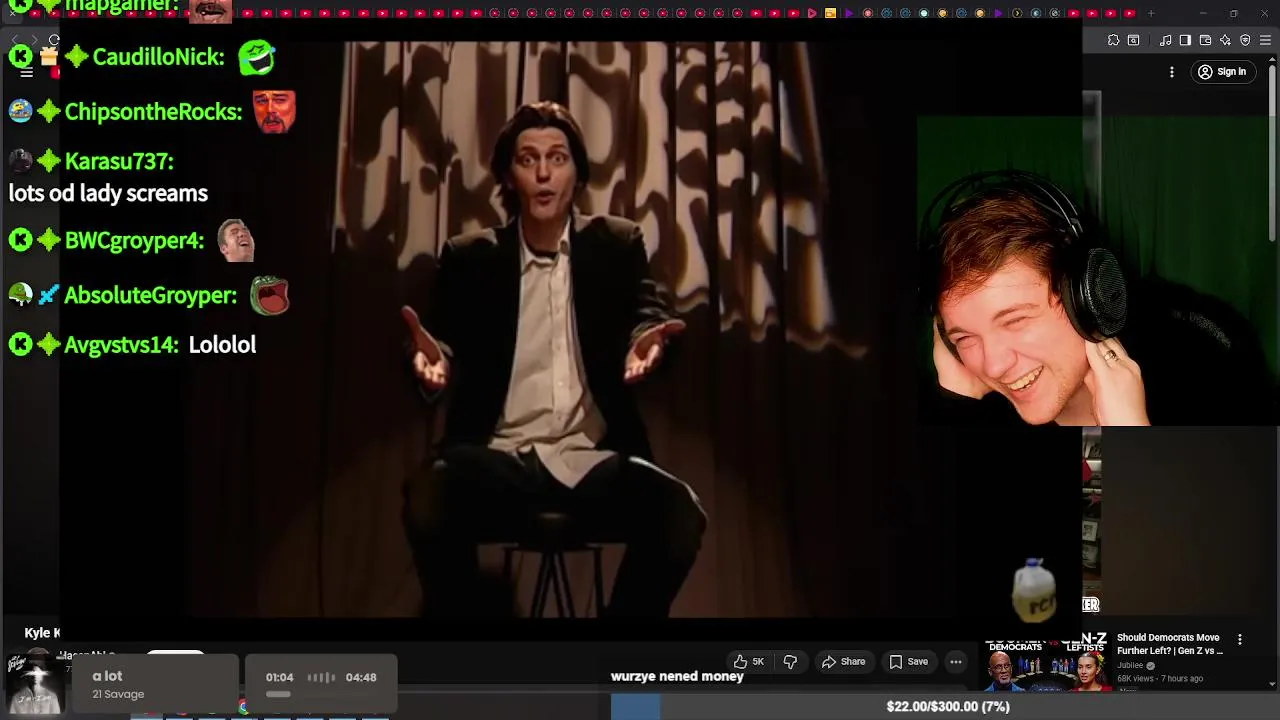Click the sword badge beside AbsoluteGroyper
The height and width of the screenshot is (720, 1280).
coord(49,295)
